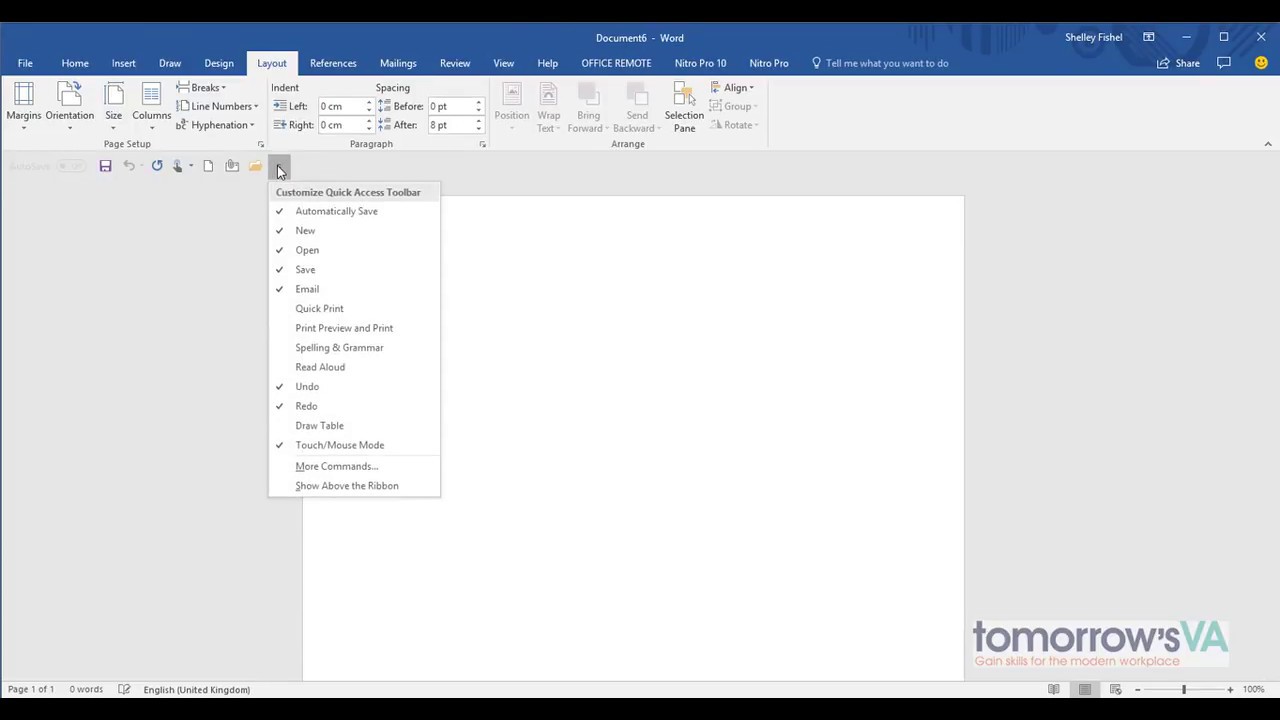
Task: Uncheck Open in the customize menu
Action: 354,250
